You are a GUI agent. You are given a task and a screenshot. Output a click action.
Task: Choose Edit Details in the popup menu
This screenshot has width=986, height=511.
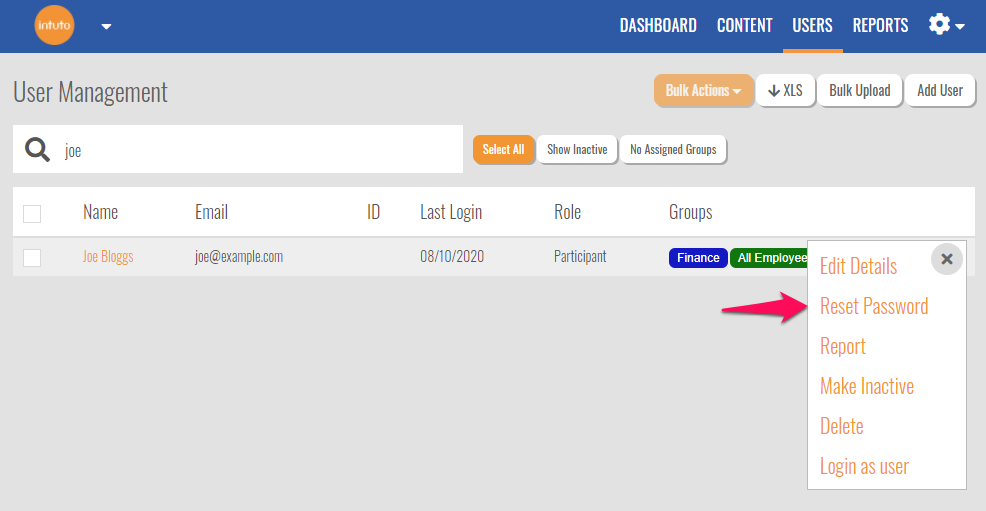pos(858,266)
